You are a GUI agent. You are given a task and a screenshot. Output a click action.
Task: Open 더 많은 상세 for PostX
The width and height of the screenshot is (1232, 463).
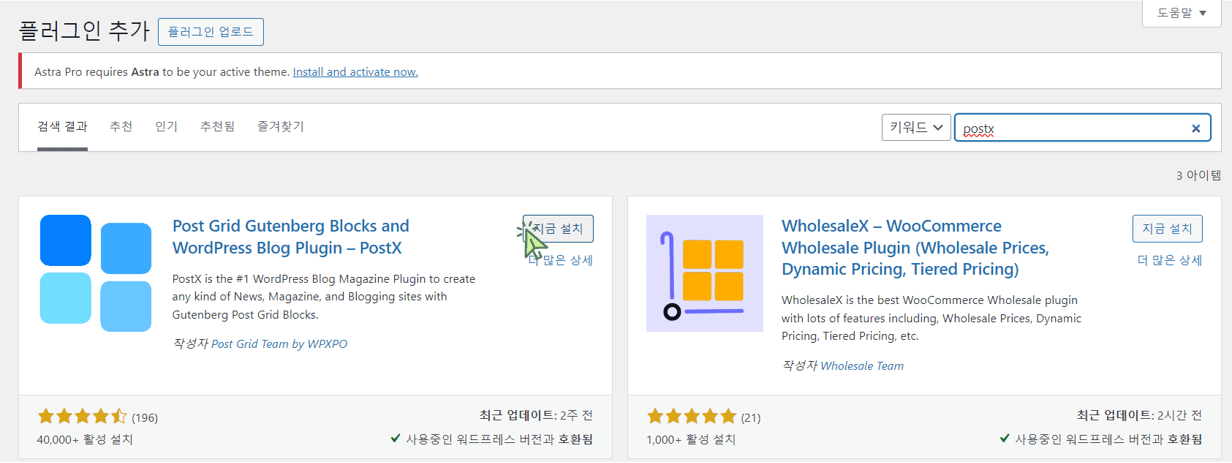coord(561,260)
